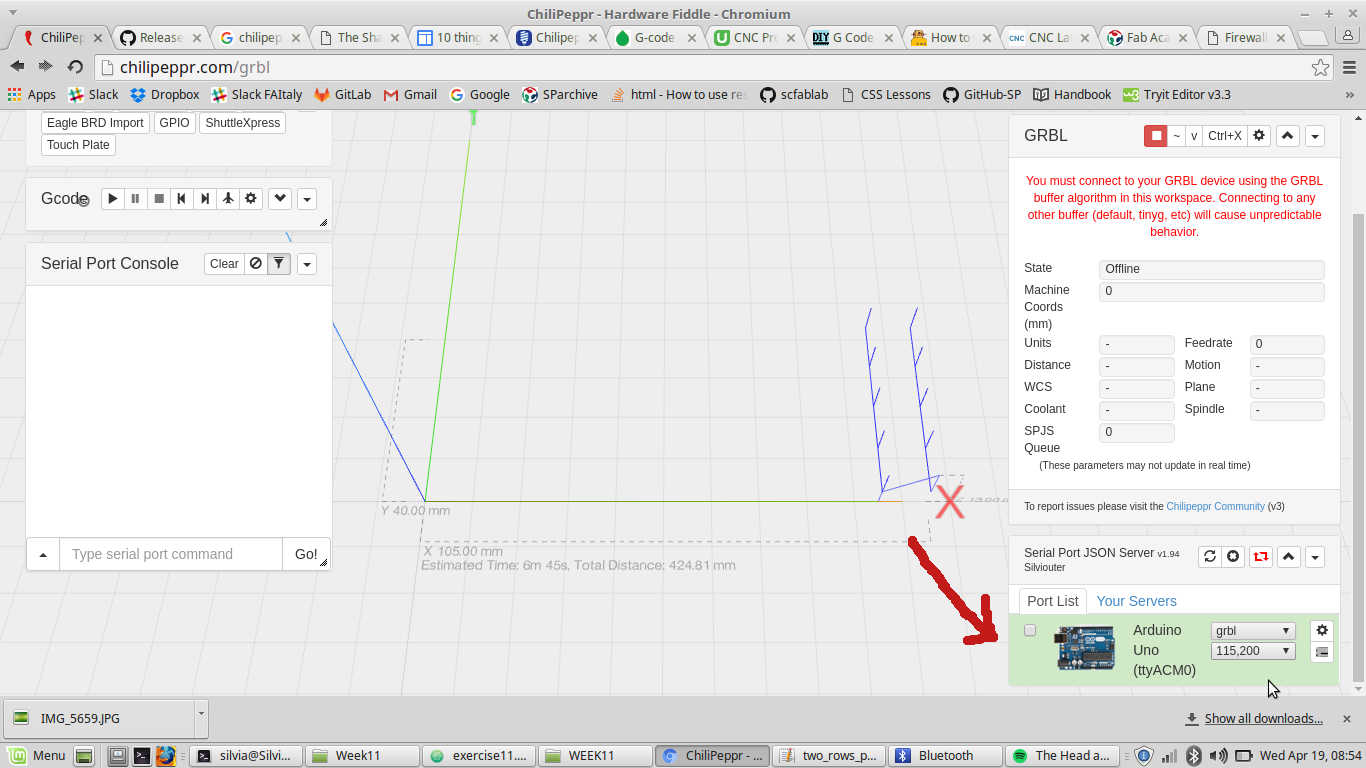1366x768 pixels.
Task: Expand command history arrow beside the serial input
Action: tap(43, 554)
